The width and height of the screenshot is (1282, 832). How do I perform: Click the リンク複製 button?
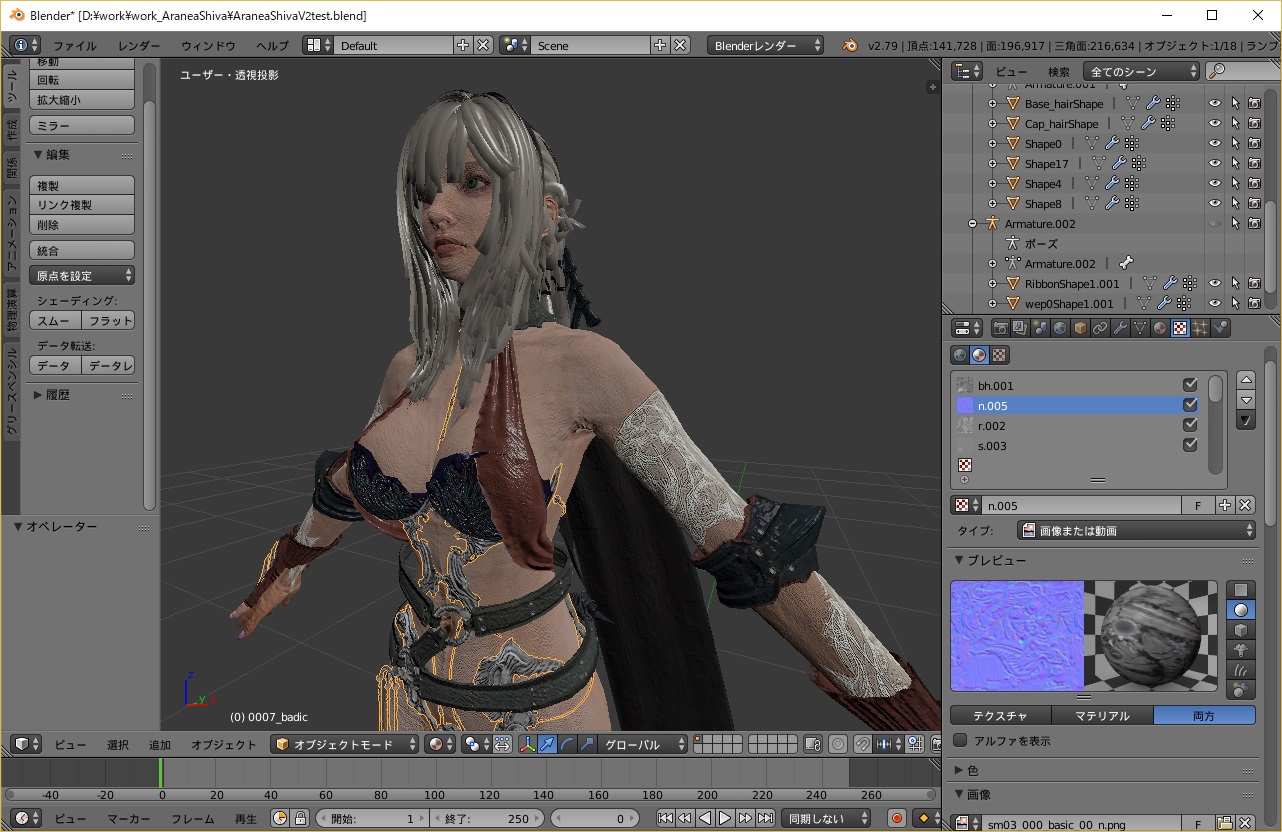coord(82,204)
